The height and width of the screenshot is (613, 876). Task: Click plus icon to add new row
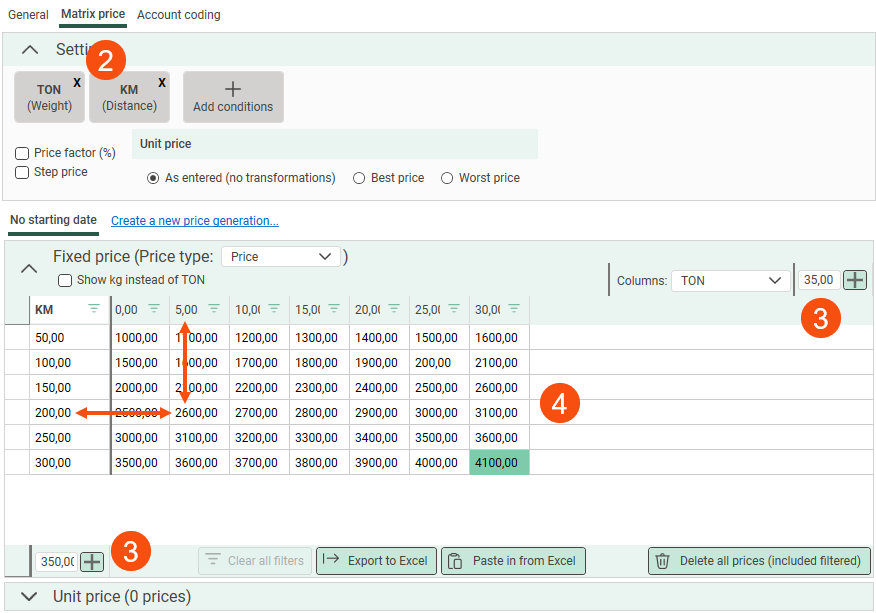pyautogui.click(x=92, y=561)
